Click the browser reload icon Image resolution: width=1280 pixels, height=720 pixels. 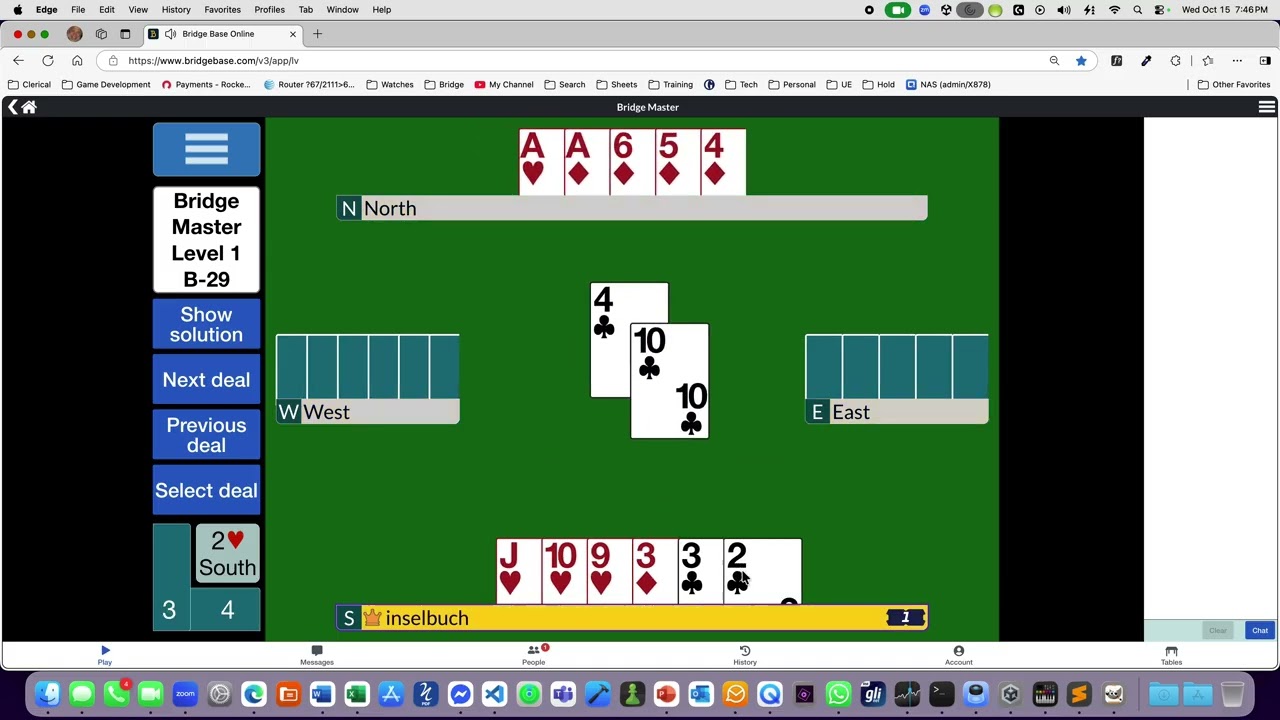[x=47, y=61]
